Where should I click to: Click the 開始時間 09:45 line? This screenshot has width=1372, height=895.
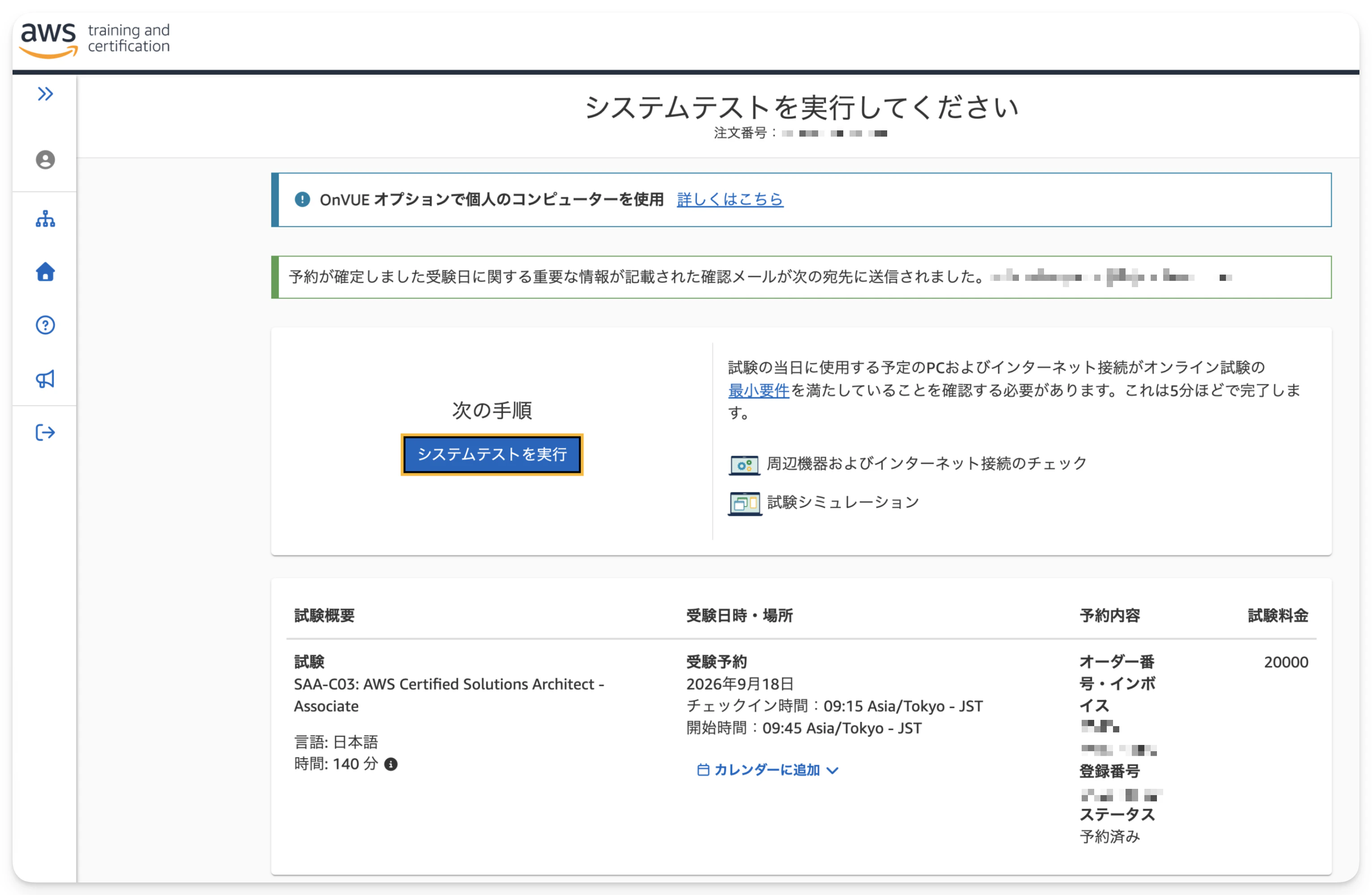pyautogui.click(x=803, y=728)
